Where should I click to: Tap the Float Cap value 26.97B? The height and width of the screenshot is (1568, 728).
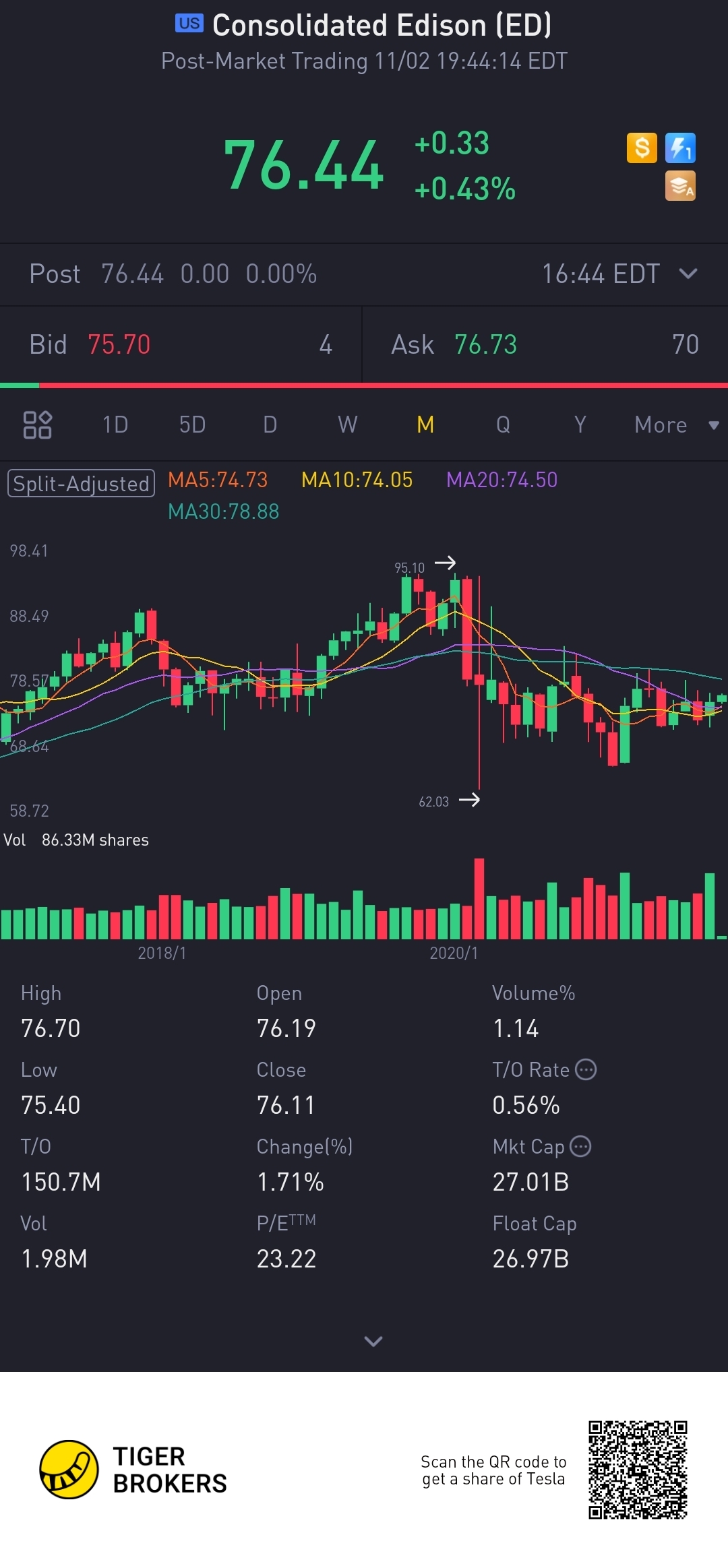531,1259
